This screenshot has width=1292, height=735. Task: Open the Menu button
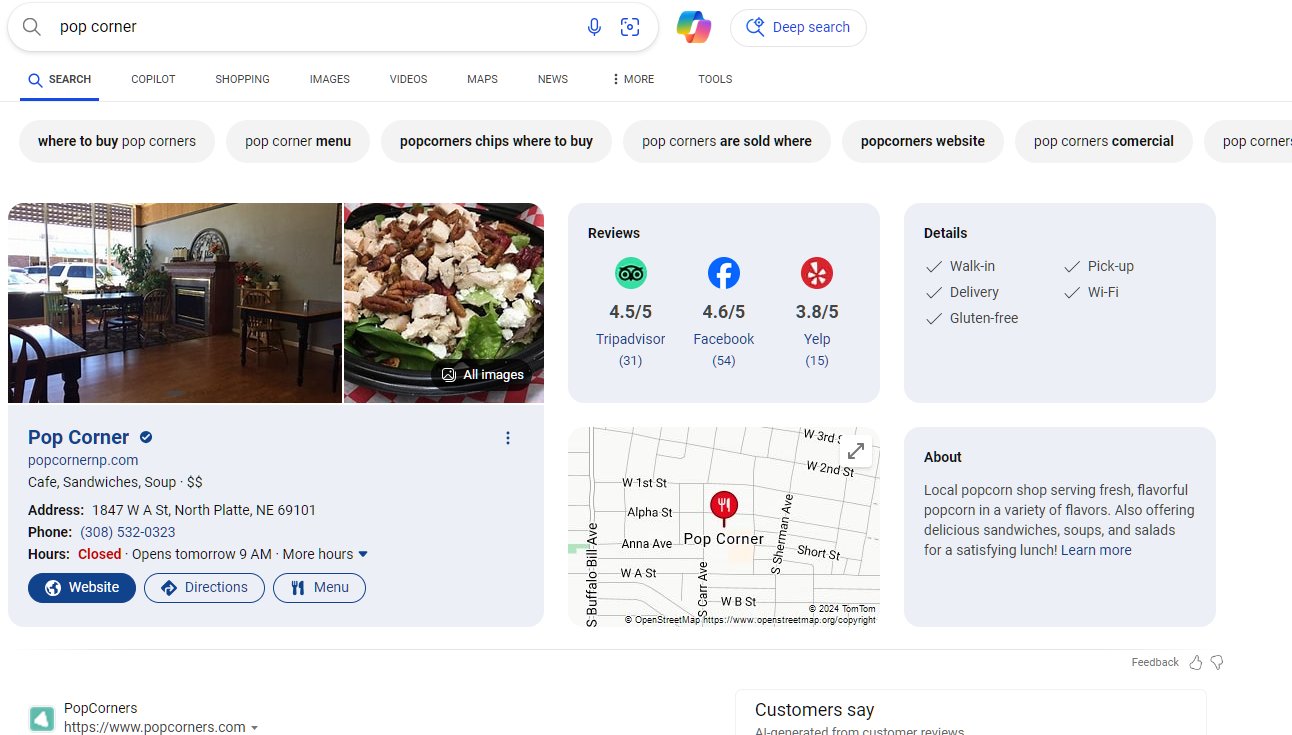319,587
